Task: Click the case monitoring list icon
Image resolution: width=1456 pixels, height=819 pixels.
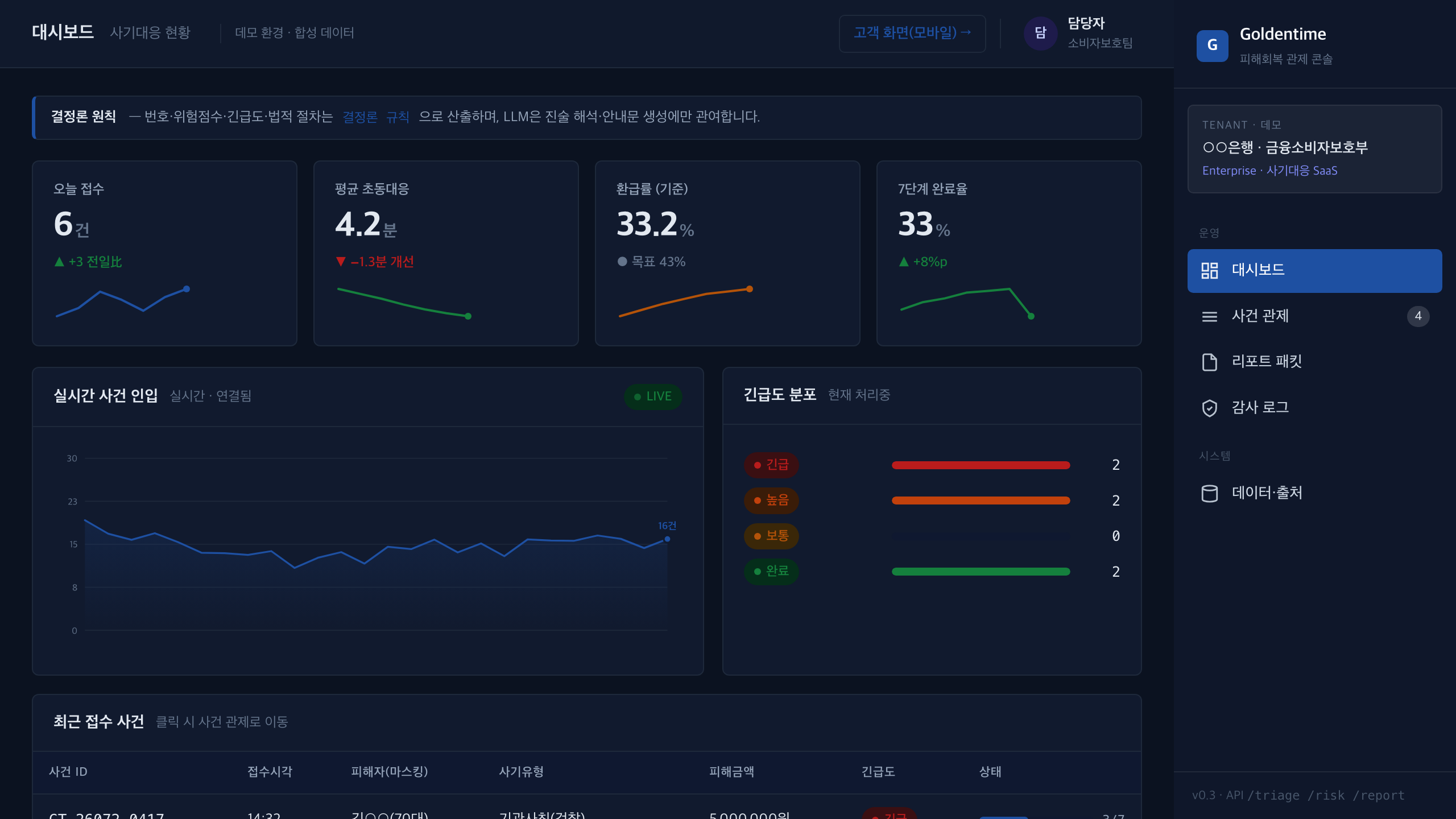Action: pyautogui.click(x=1209, y=316)
